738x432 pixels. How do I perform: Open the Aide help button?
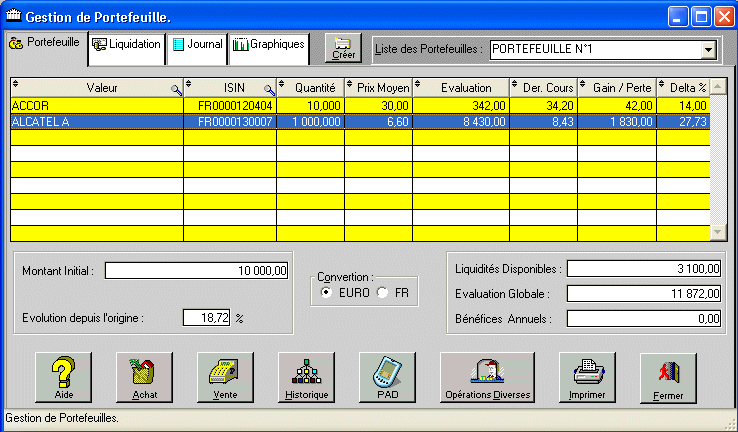[63, 378]
